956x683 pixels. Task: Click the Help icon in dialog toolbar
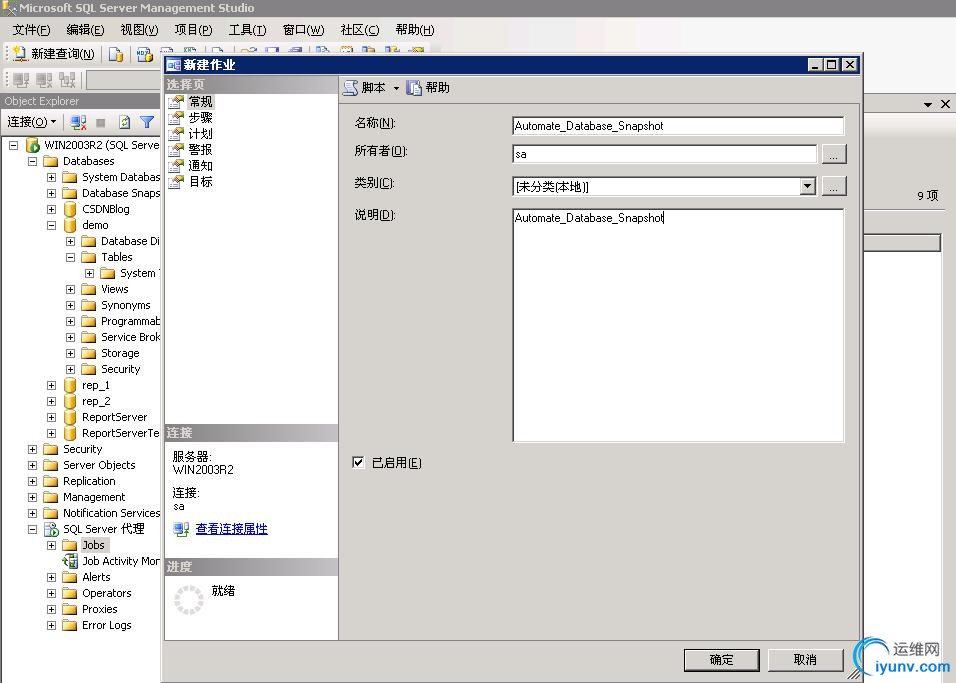click(415, 88)
